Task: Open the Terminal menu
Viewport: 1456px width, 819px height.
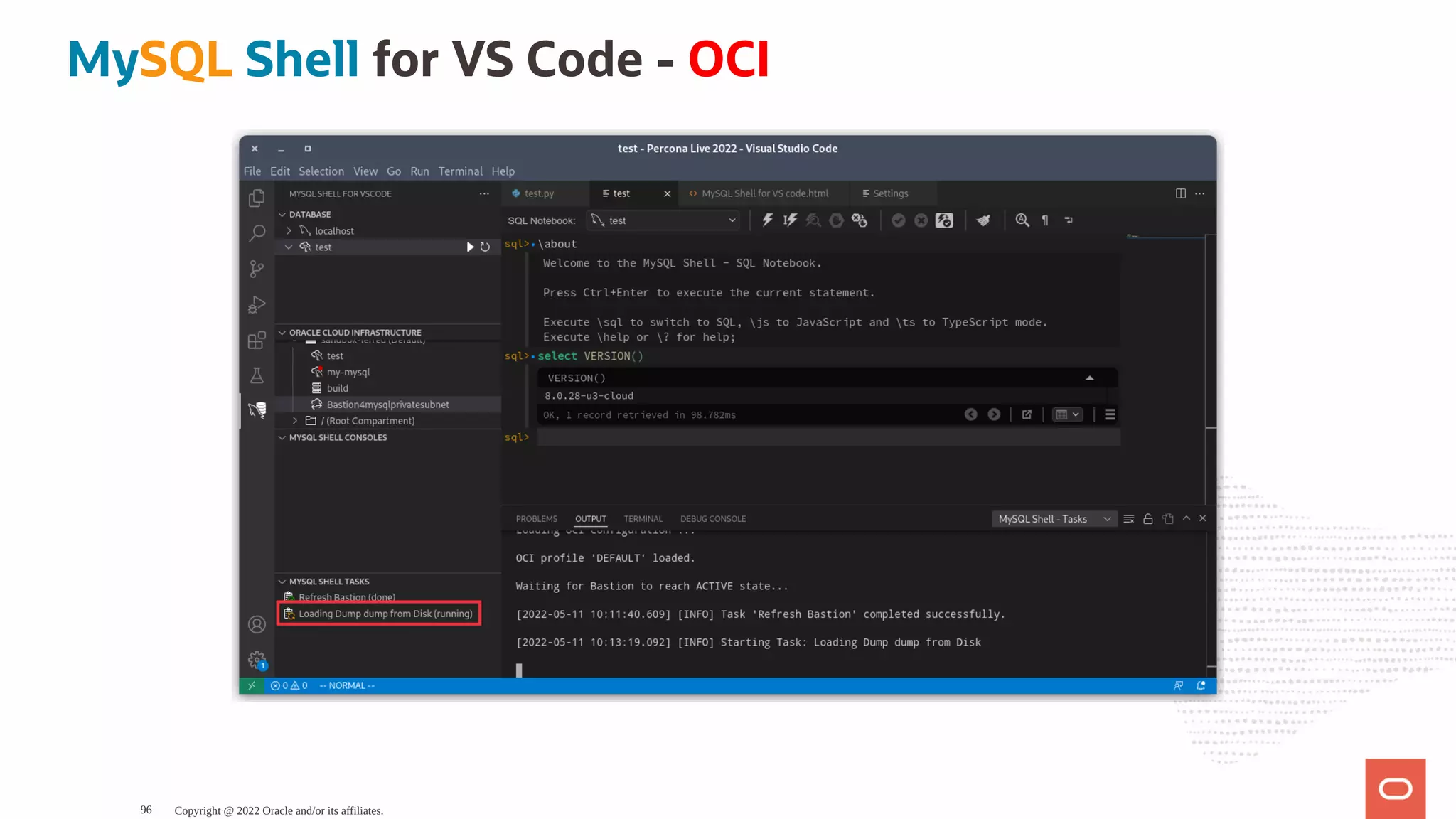Action: point(460,171)
